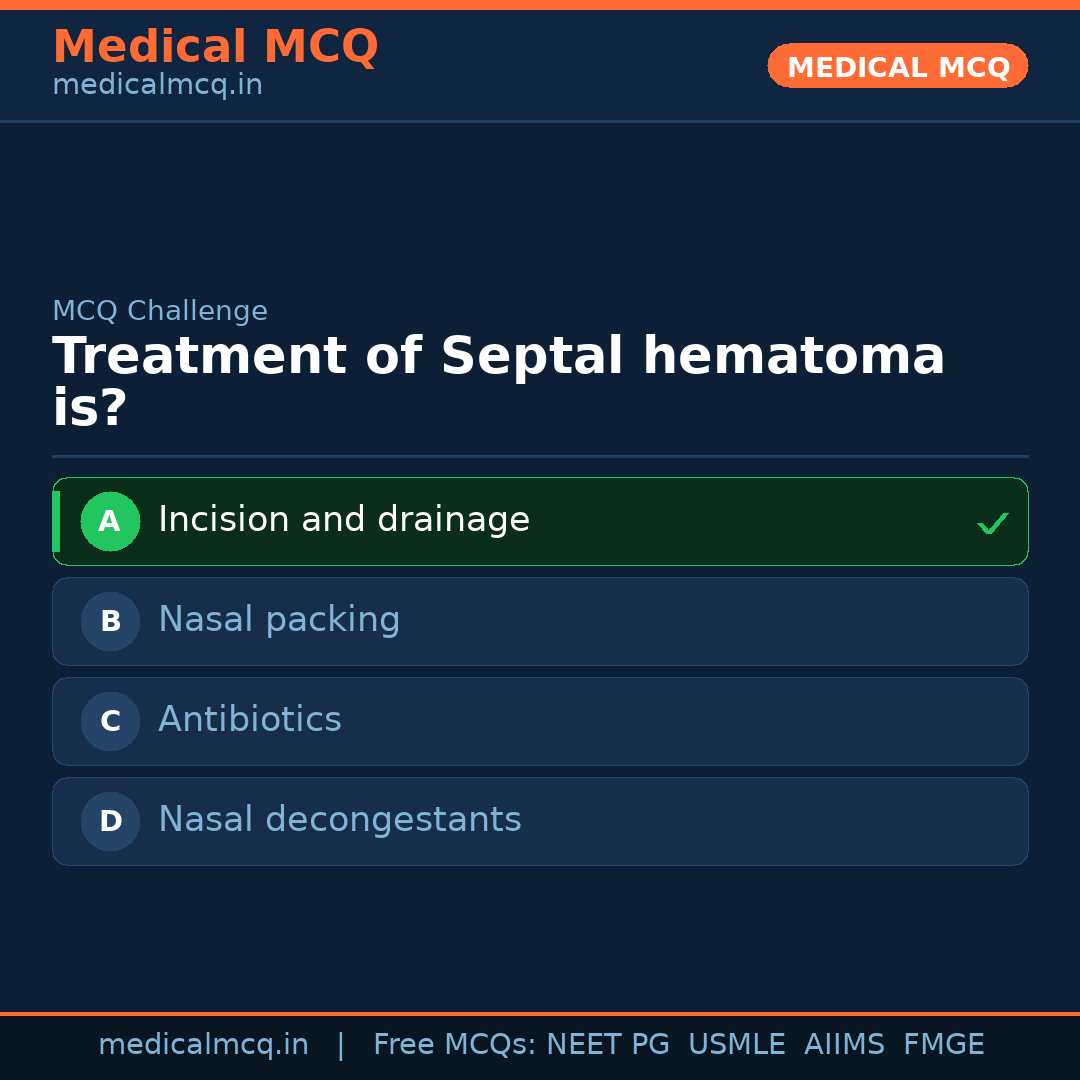Click the green checkmark icon
The image size is (1080, 1080).
pos(992,523)
